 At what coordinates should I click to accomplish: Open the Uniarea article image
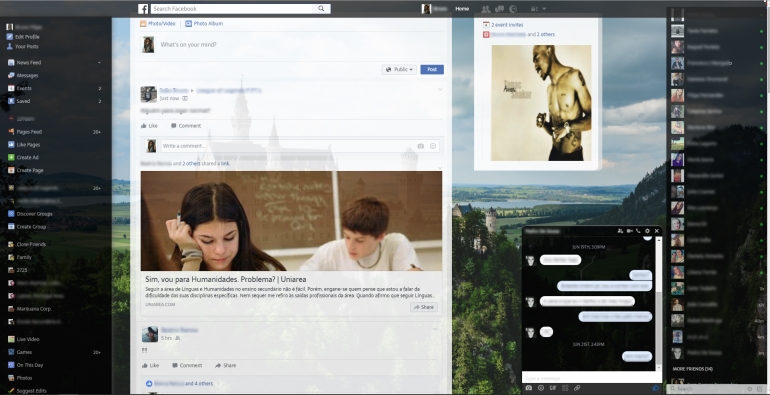[291, 221]
